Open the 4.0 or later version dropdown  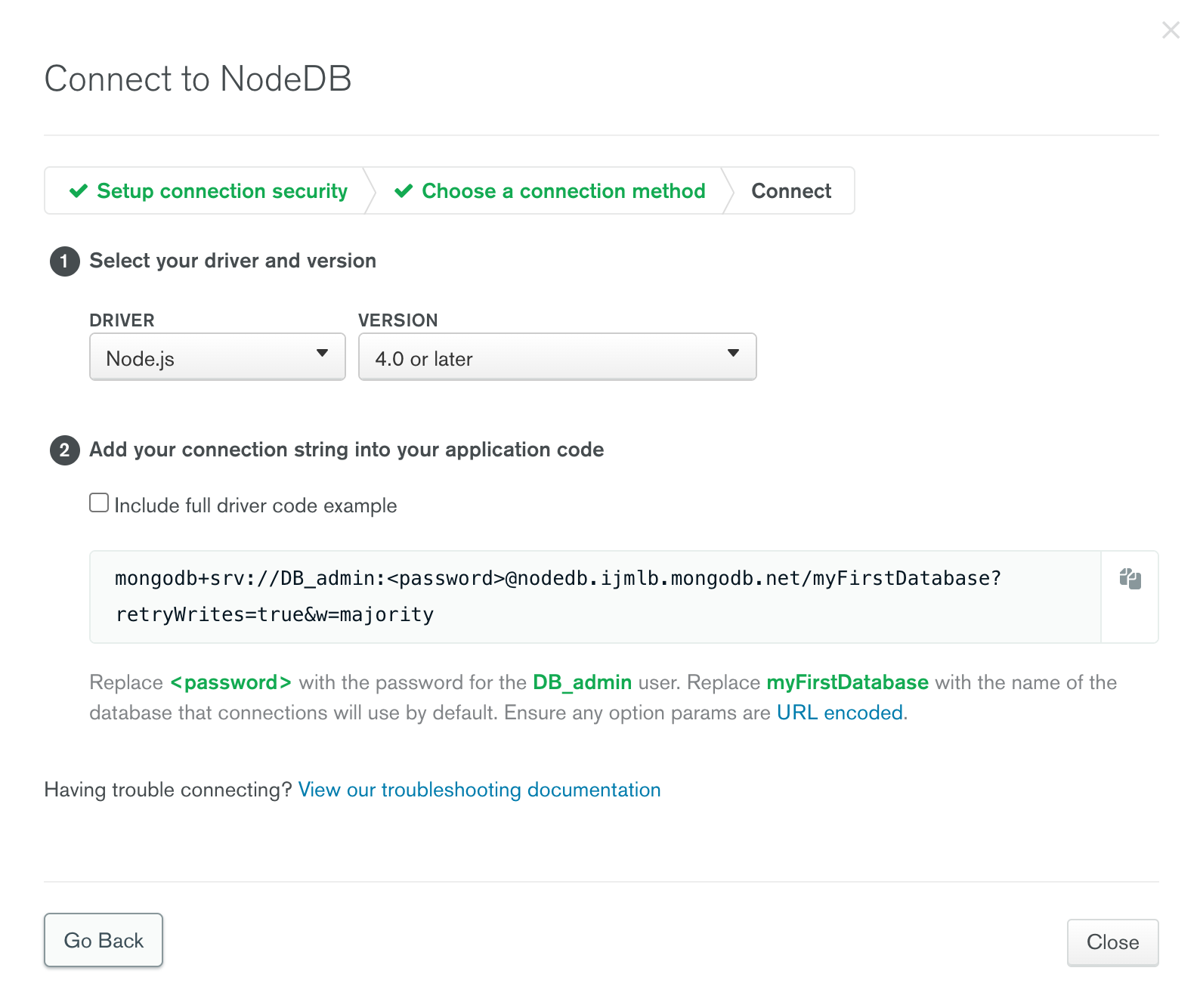[558, 357]
